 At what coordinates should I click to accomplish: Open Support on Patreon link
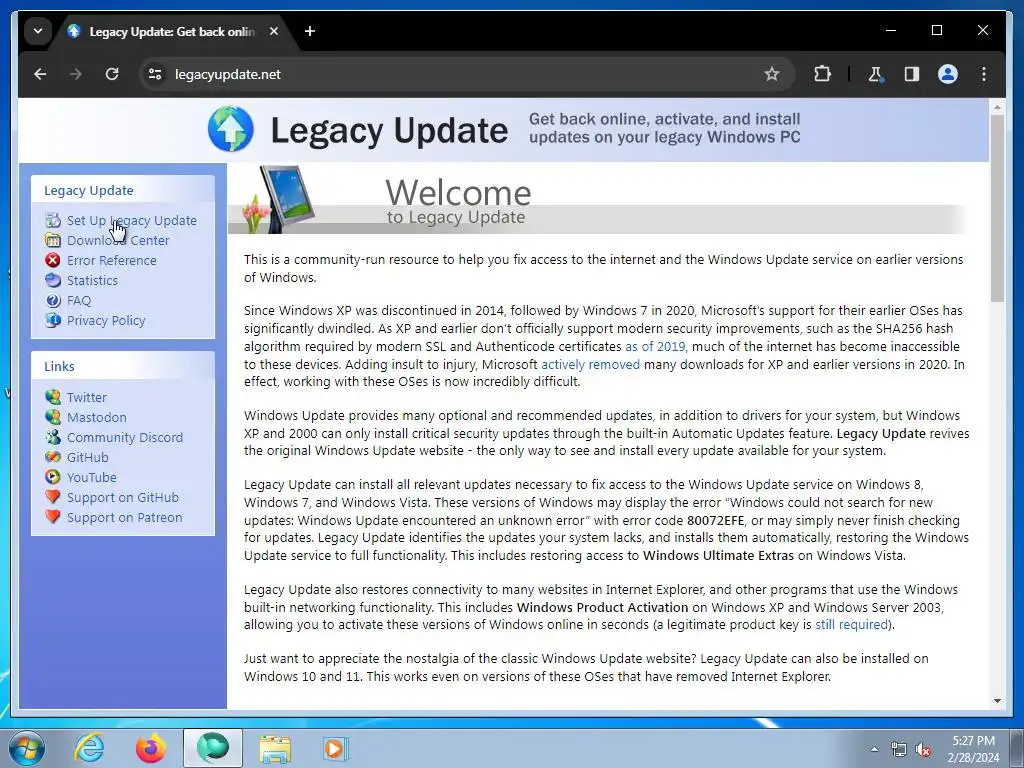(125, 518)
